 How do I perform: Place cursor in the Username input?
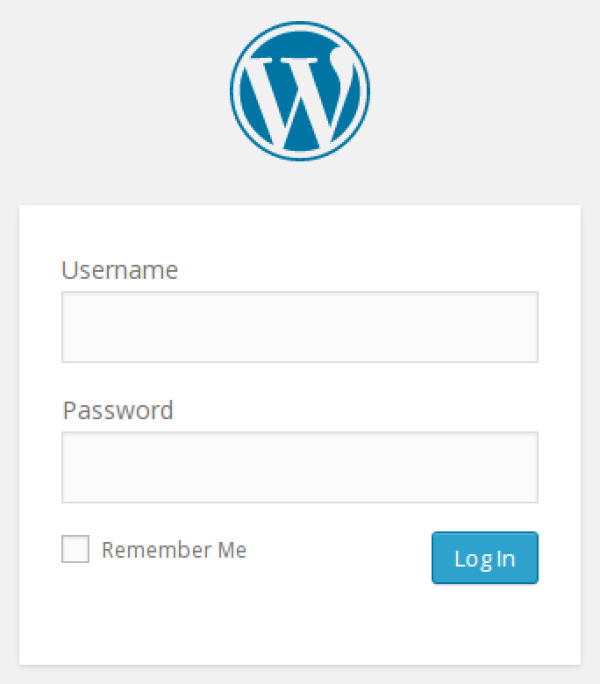[300, 327]
